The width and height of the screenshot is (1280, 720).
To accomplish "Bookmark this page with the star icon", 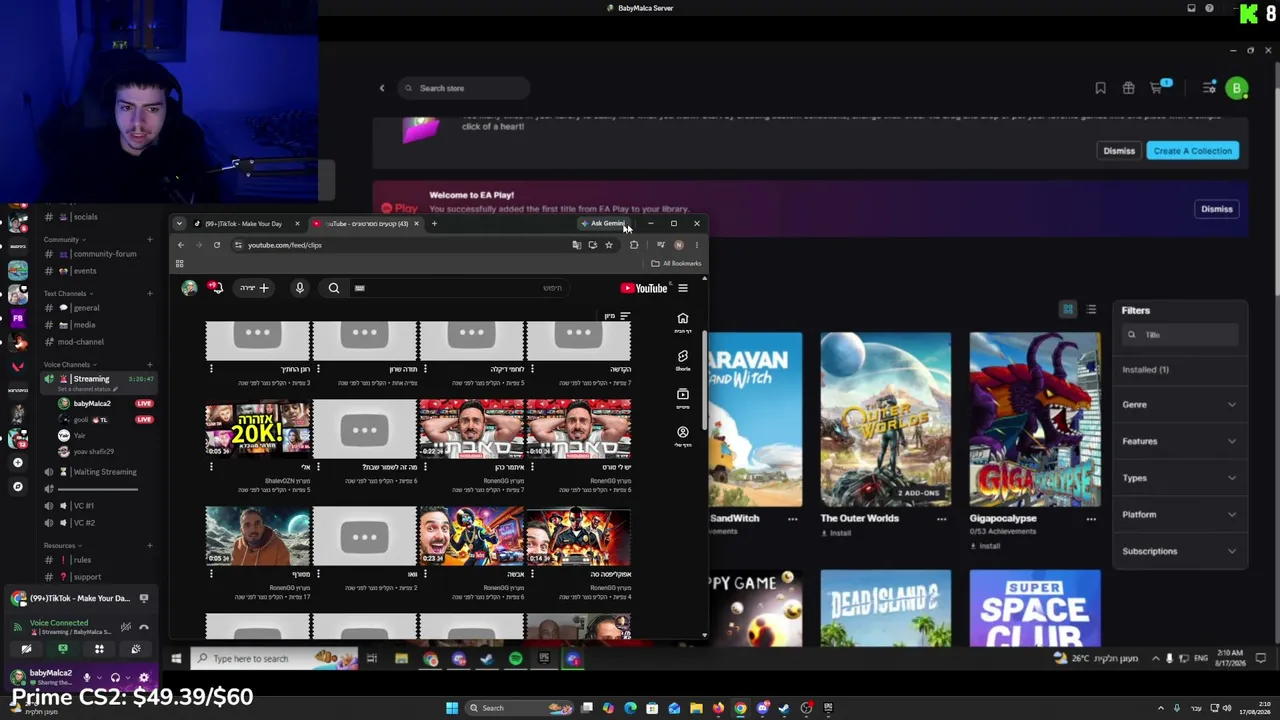I will coord(609,245).
